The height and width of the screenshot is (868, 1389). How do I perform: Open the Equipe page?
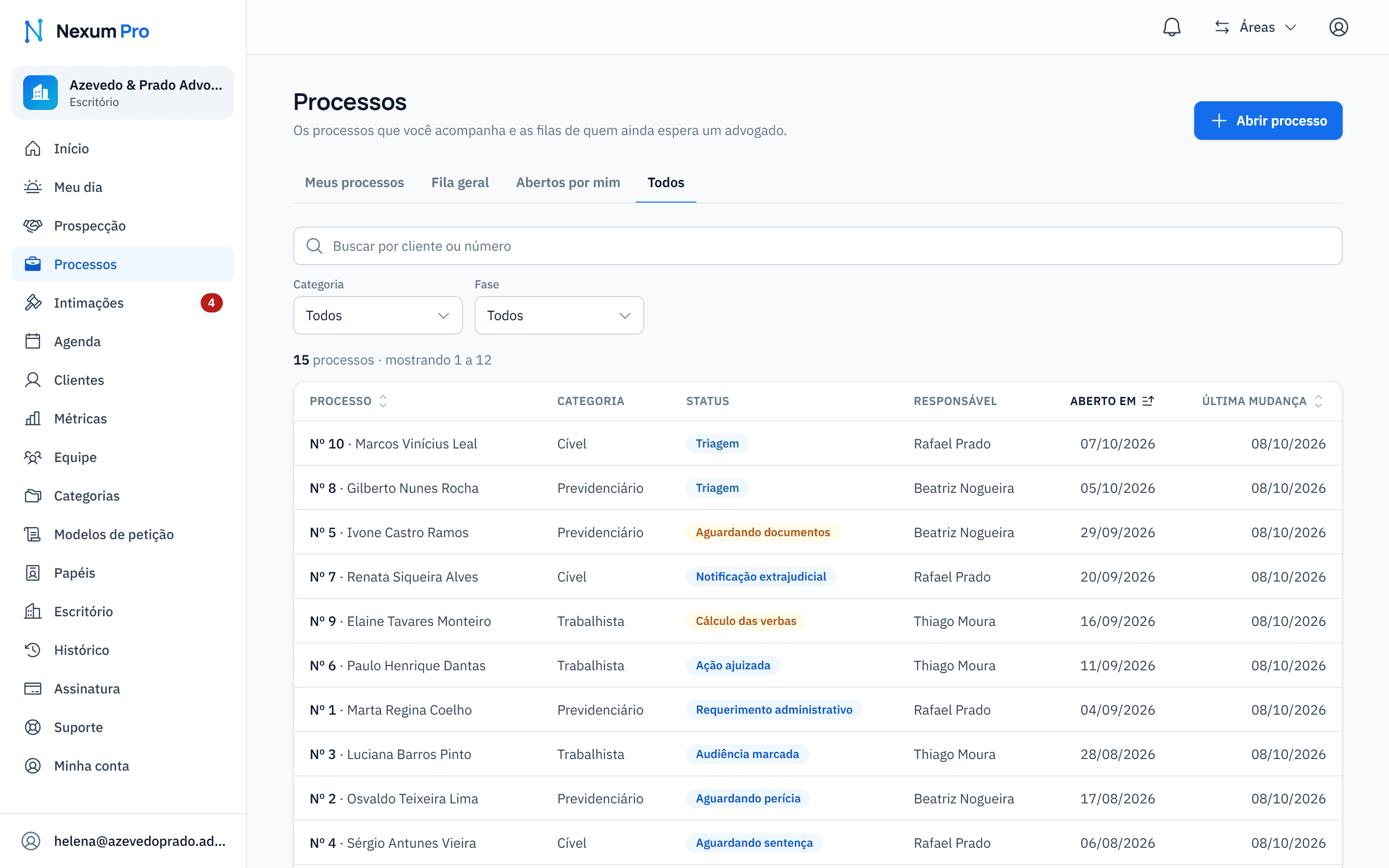click(123, 457)
